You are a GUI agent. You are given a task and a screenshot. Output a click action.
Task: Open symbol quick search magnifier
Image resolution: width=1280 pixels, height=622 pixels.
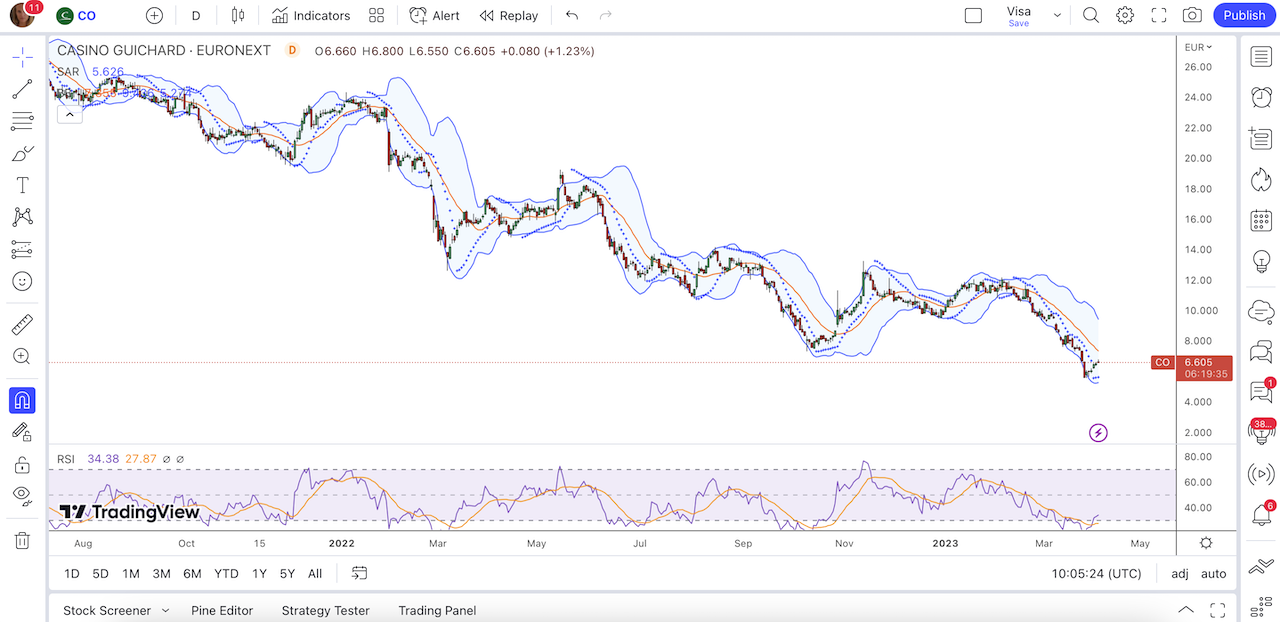coord(1091,15)
